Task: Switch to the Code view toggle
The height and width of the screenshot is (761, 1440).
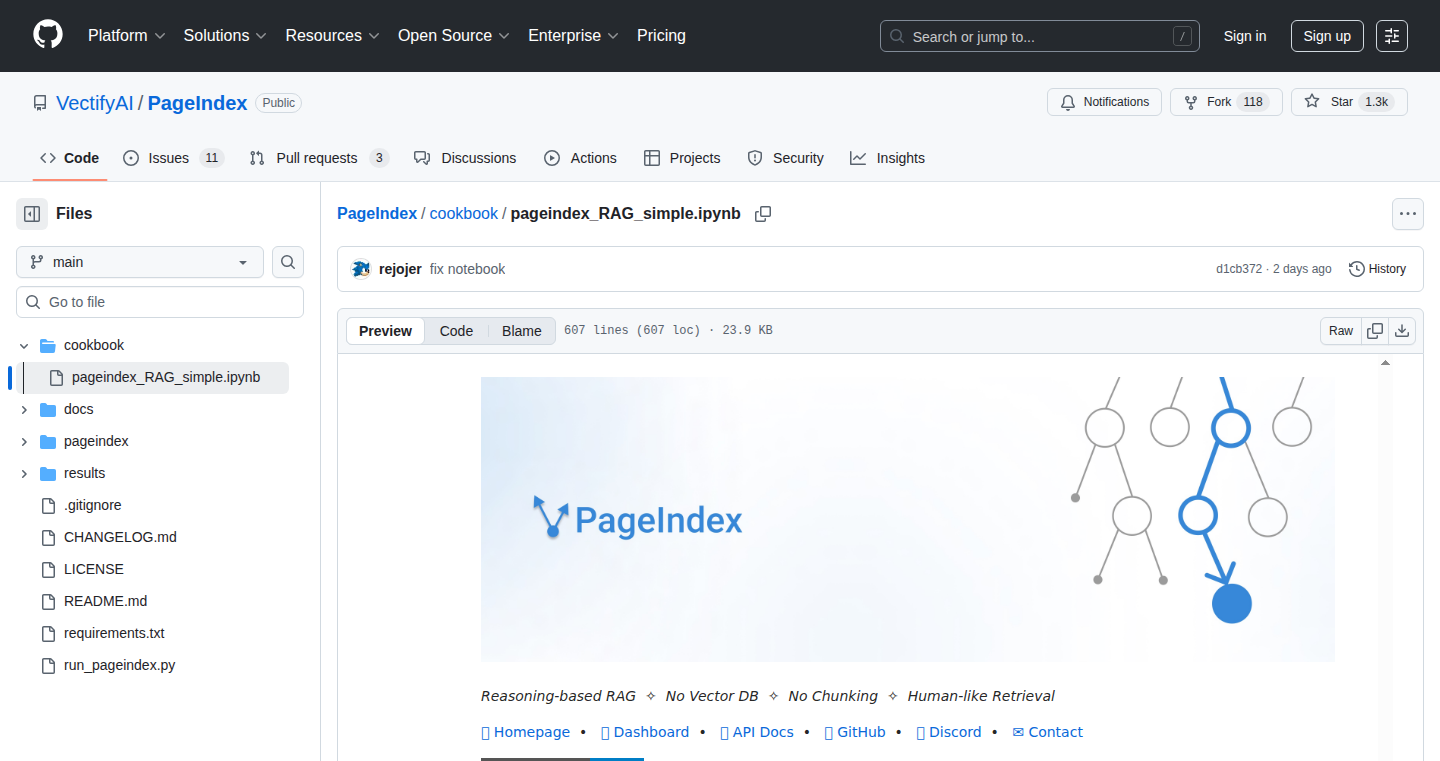Action: point(456,331)
